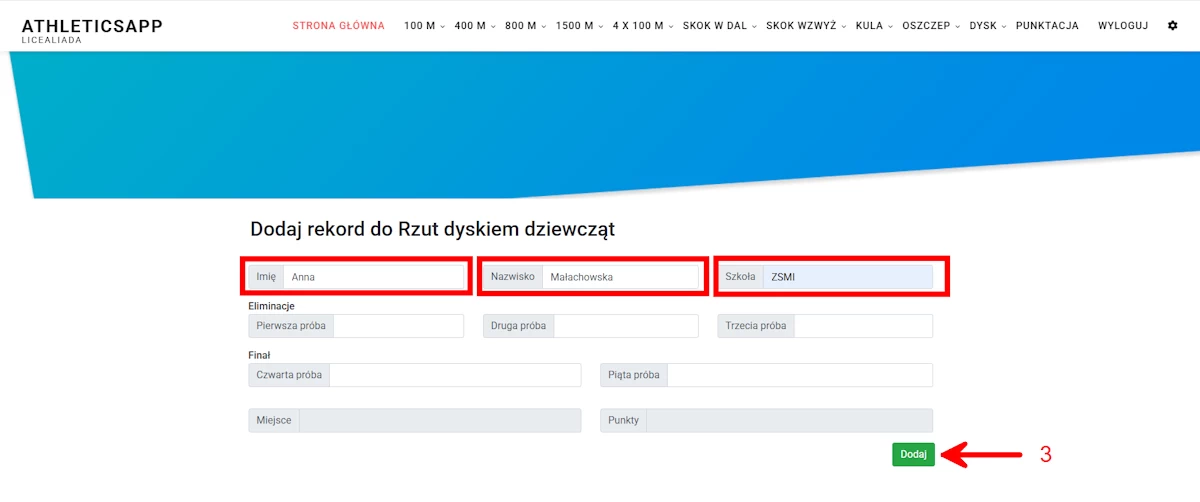The width and height of the screenshot is (1200, 502).
Task: Click the ATHLETICSAPP logo
Action: 92,26
